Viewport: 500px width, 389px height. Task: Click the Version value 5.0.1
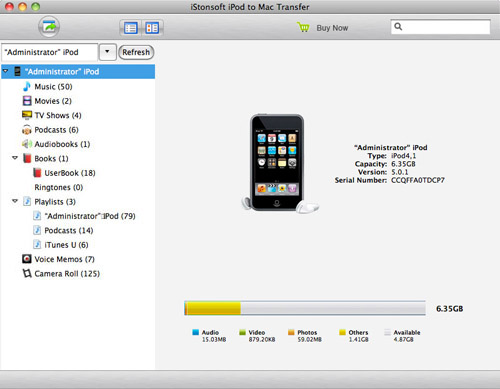400,172
